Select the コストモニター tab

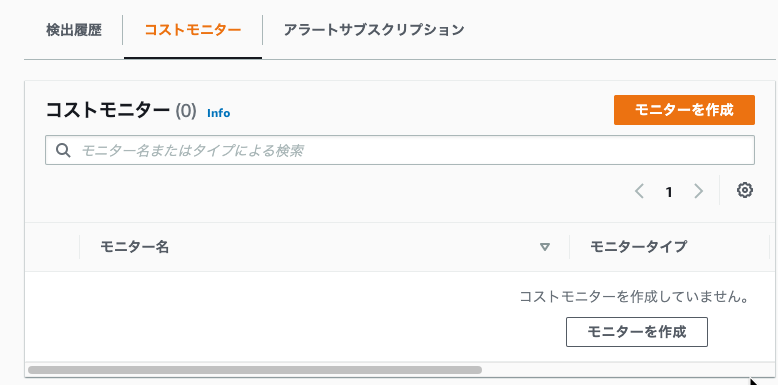click(x=193, y=30)
